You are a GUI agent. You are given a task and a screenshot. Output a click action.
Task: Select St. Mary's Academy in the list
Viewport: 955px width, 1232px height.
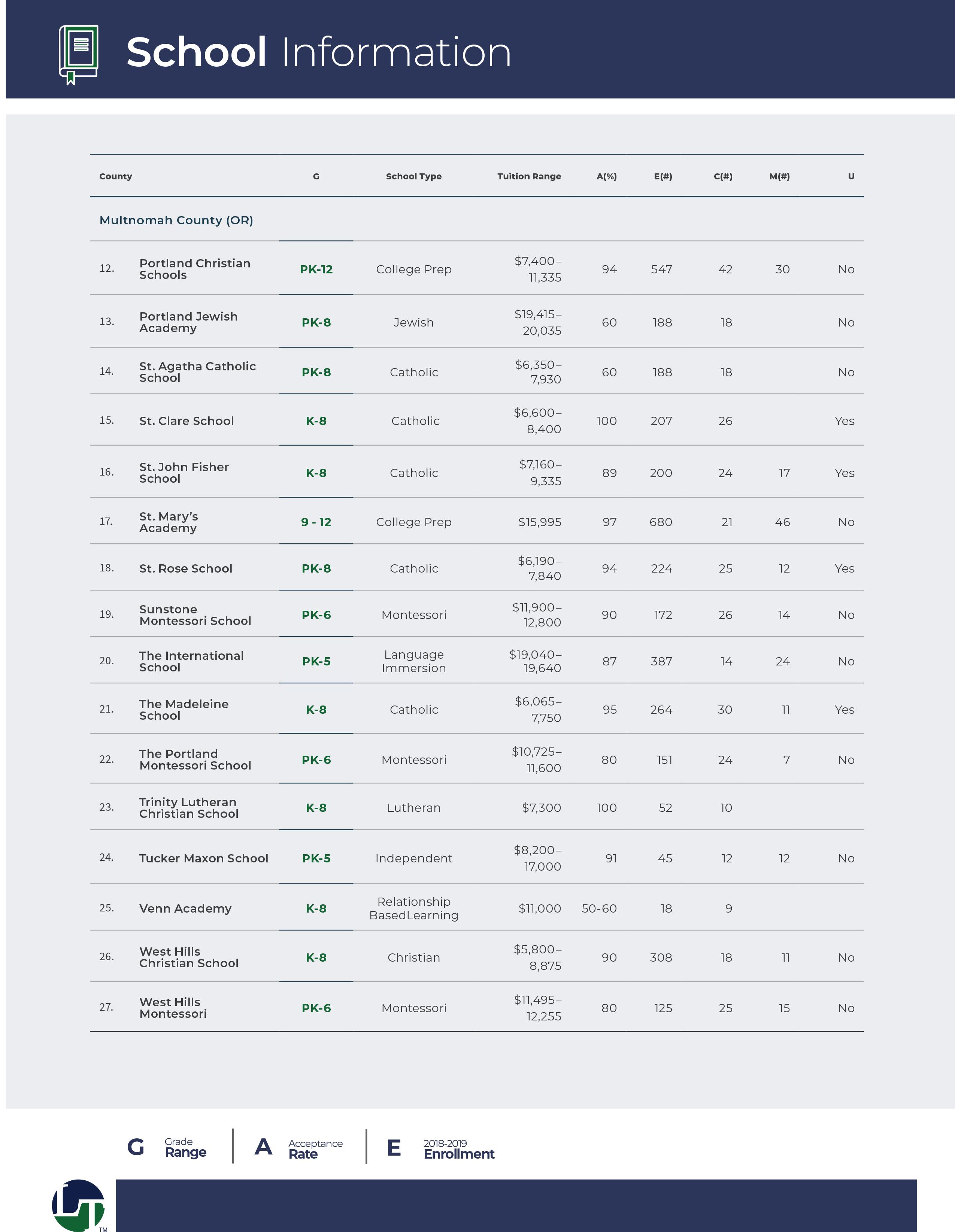point(169,522)
